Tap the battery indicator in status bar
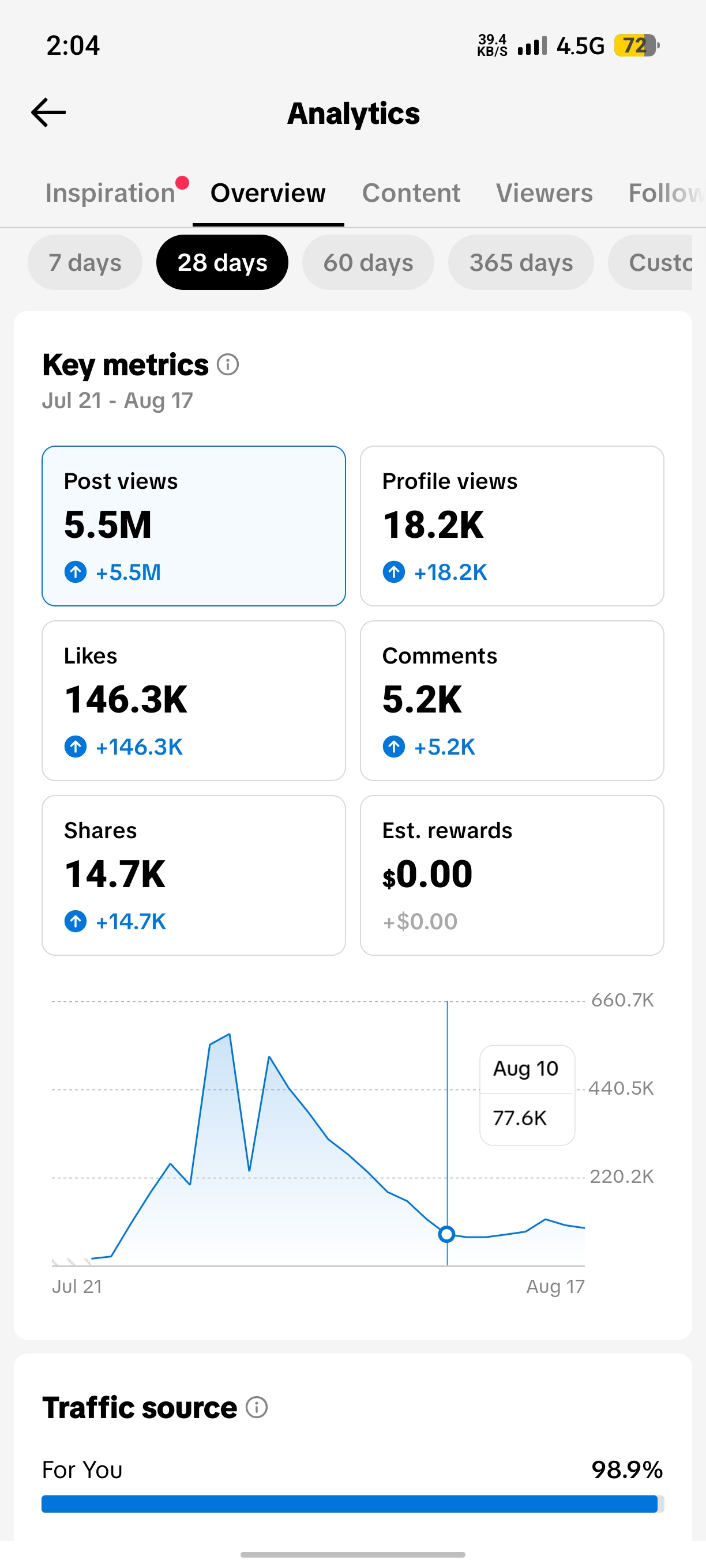Viewport: 706px width, 1568px height. 637,46
